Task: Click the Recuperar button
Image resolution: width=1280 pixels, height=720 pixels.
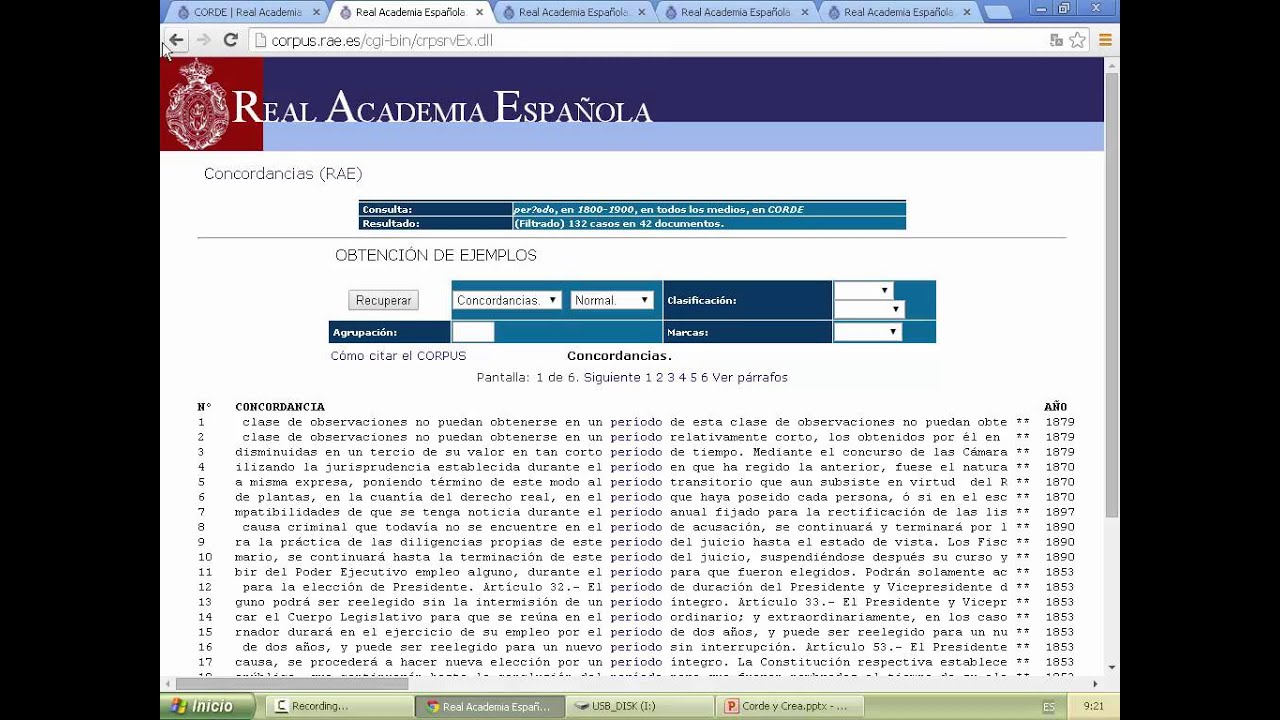Action: tap(384, 300)
